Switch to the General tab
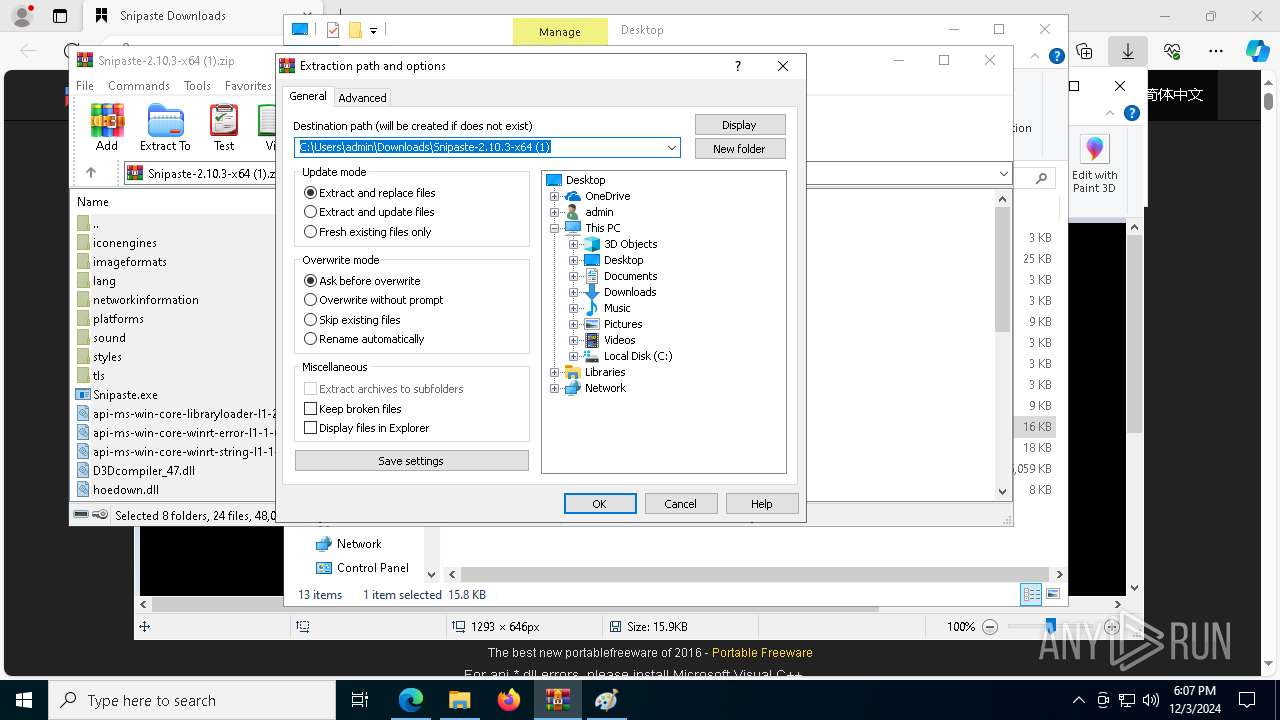The width and height of the screenshot is (1280, 720). 308,96
